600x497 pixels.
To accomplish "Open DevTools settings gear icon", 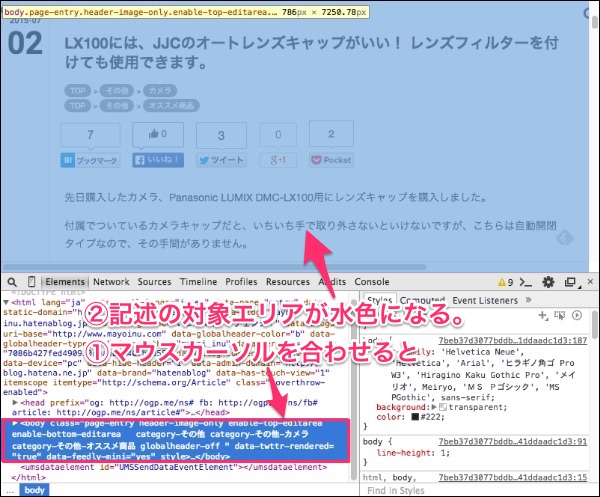I will point(548,282).
